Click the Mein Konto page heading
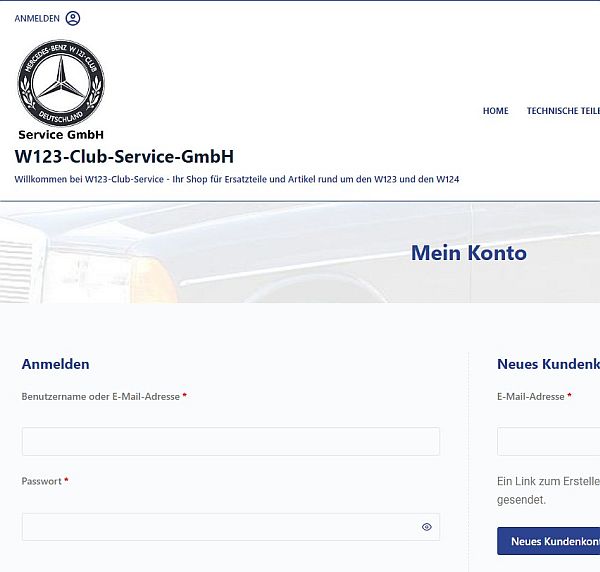Screen dimensions: 600x572 tap(469, 253)
